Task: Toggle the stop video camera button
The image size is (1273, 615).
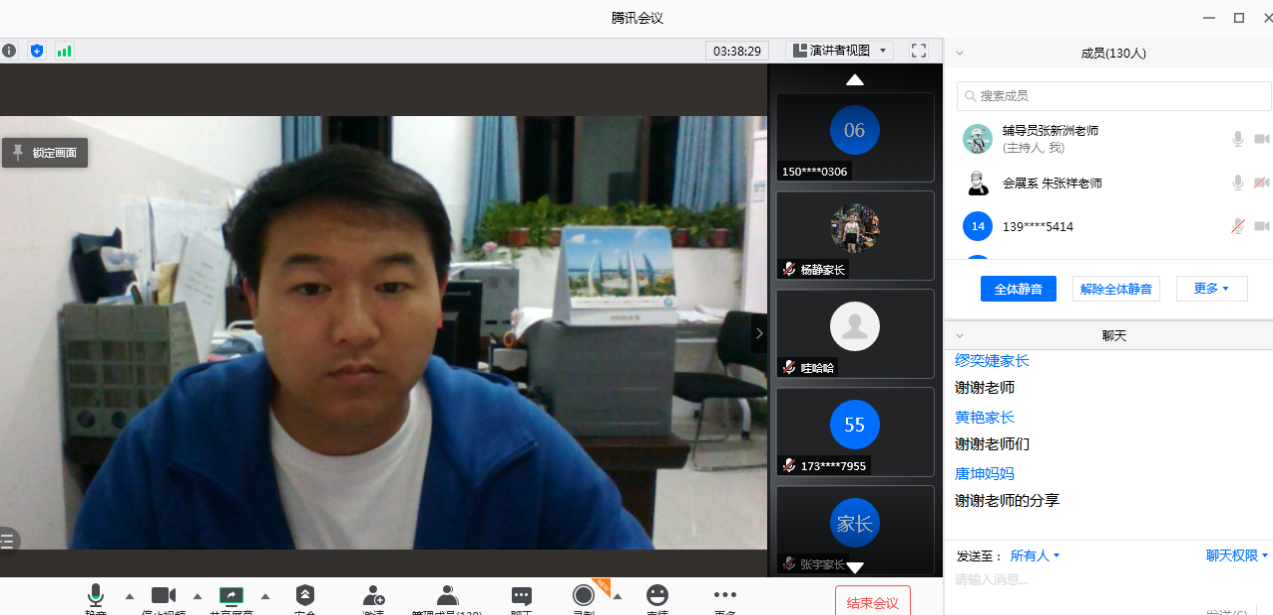Action: [x=163, y=596]
